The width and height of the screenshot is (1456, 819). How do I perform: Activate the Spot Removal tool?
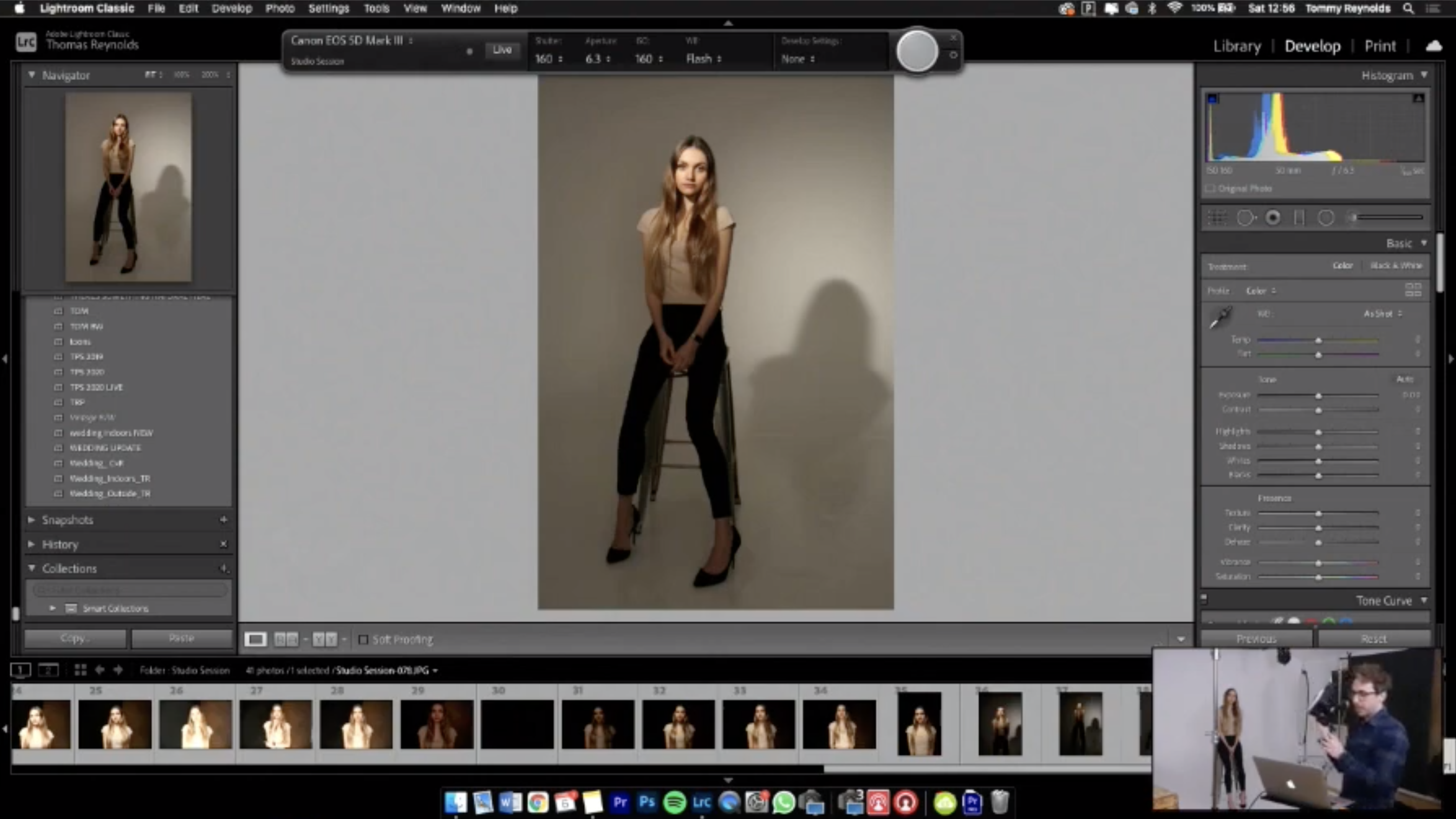(1245, 218)
